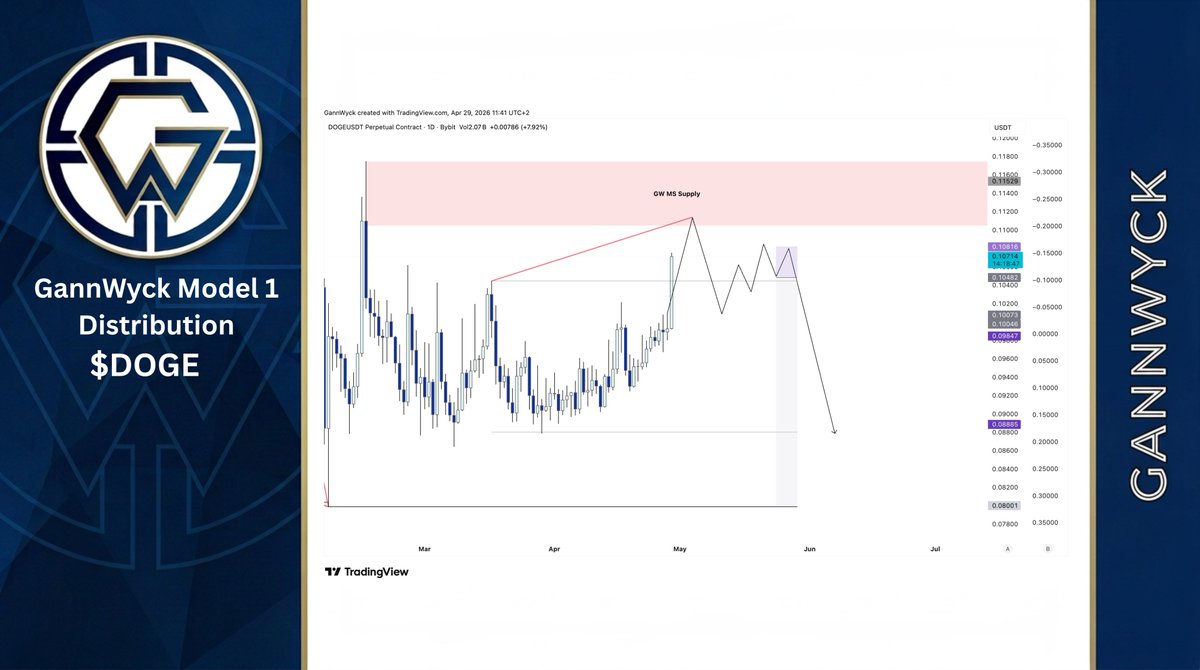Click the small purple rectangle near the projected top
The image size is (1200, 670).
point(787,261)
